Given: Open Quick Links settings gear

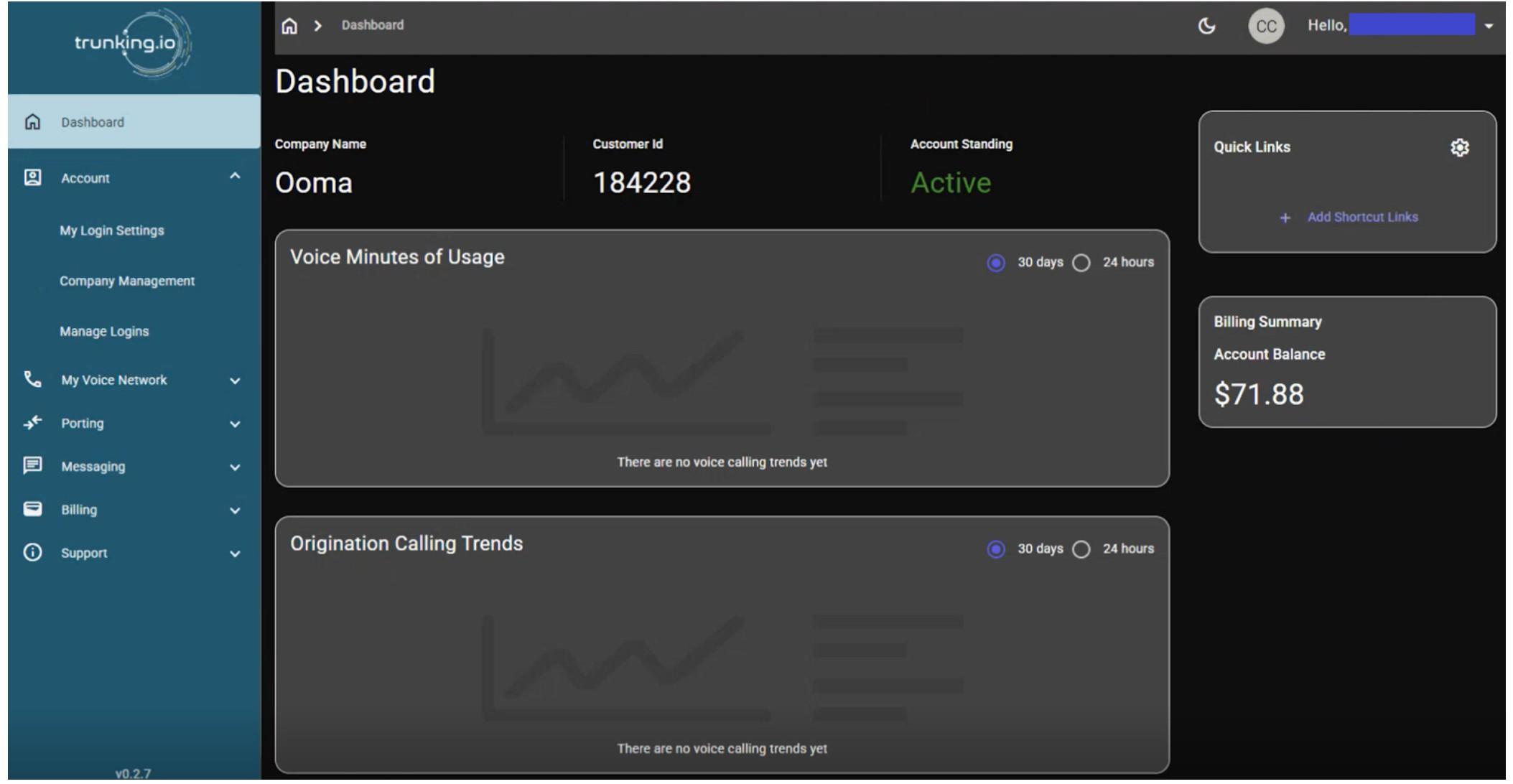Looking at the screenshot, I should [1459, 148].
